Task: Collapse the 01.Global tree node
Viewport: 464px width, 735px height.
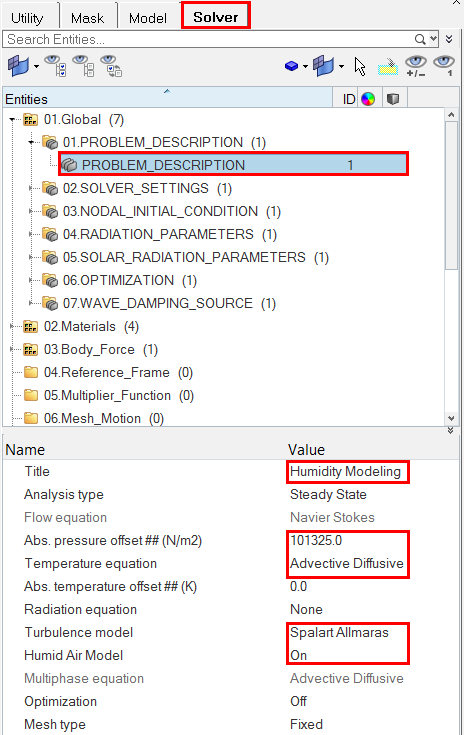Action: tap(12, 120)
